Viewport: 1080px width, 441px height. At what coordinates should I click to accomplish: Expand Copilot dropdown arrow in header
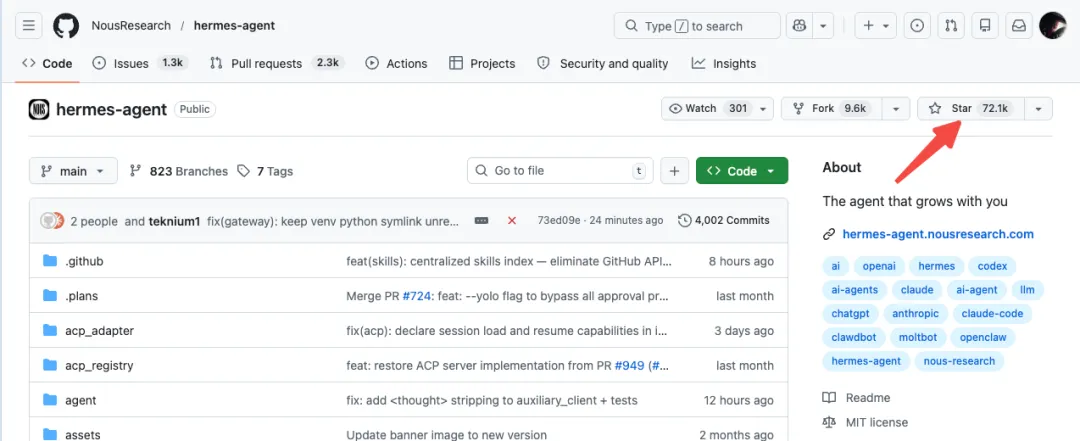tap(823, 26)
